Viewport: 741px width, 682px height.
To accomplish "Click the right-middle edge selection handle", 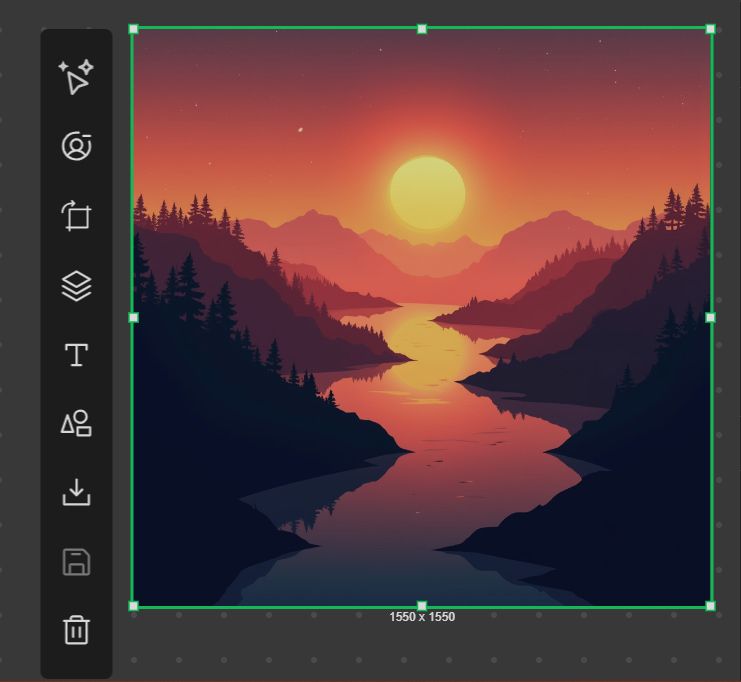I will [x=710, y=318].
